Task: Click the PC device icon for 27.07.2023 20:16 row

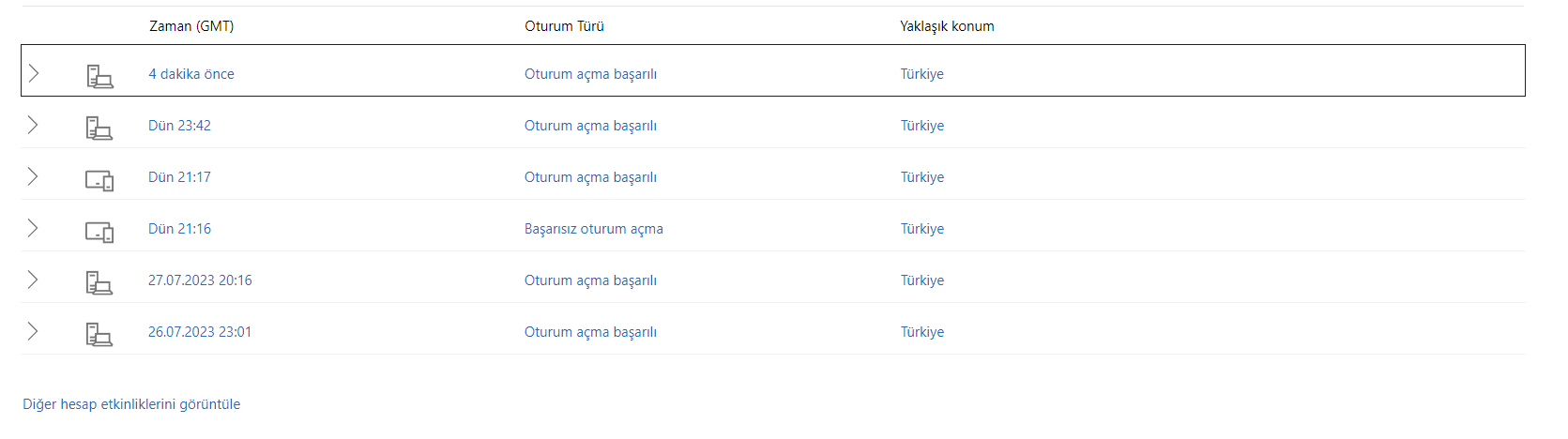Action: click(x=99, y=282)
